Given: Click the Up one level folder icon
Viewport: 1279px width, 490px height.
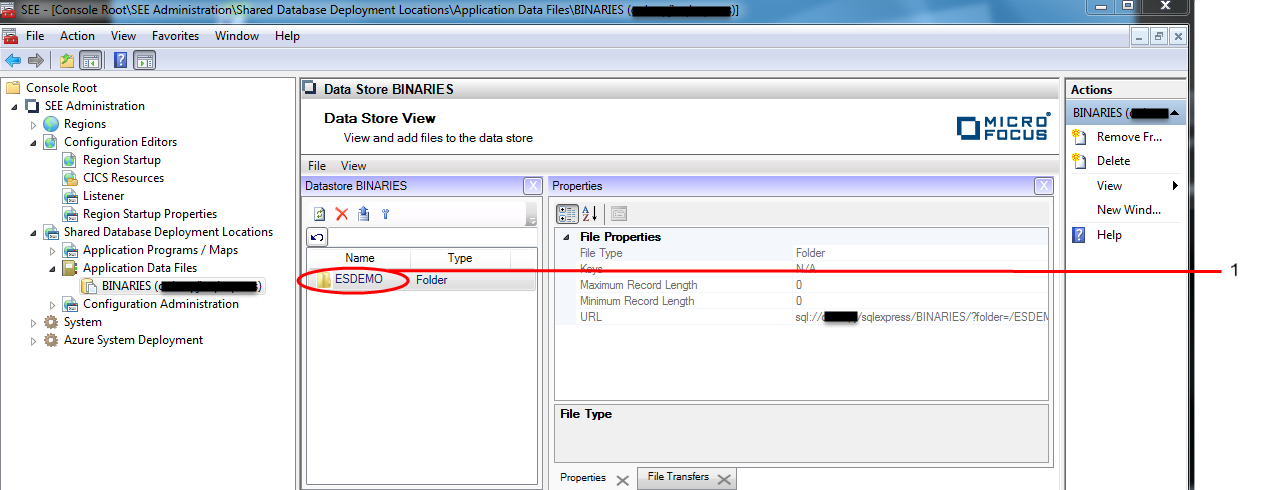Looking at the screenshot, I should pos(66,60).
